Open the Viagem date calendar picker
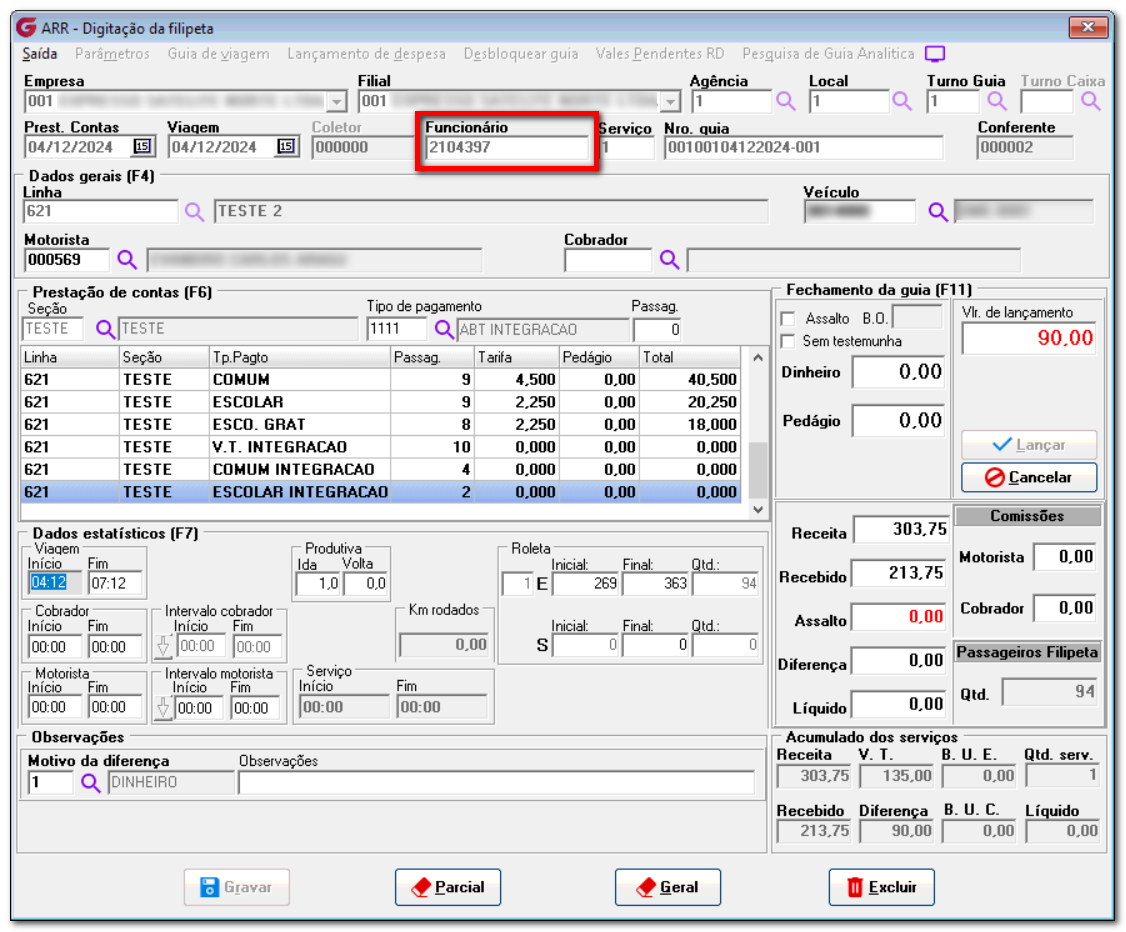Image resolution: width=1126 pixels, height=932 pixels. point(286,146)
